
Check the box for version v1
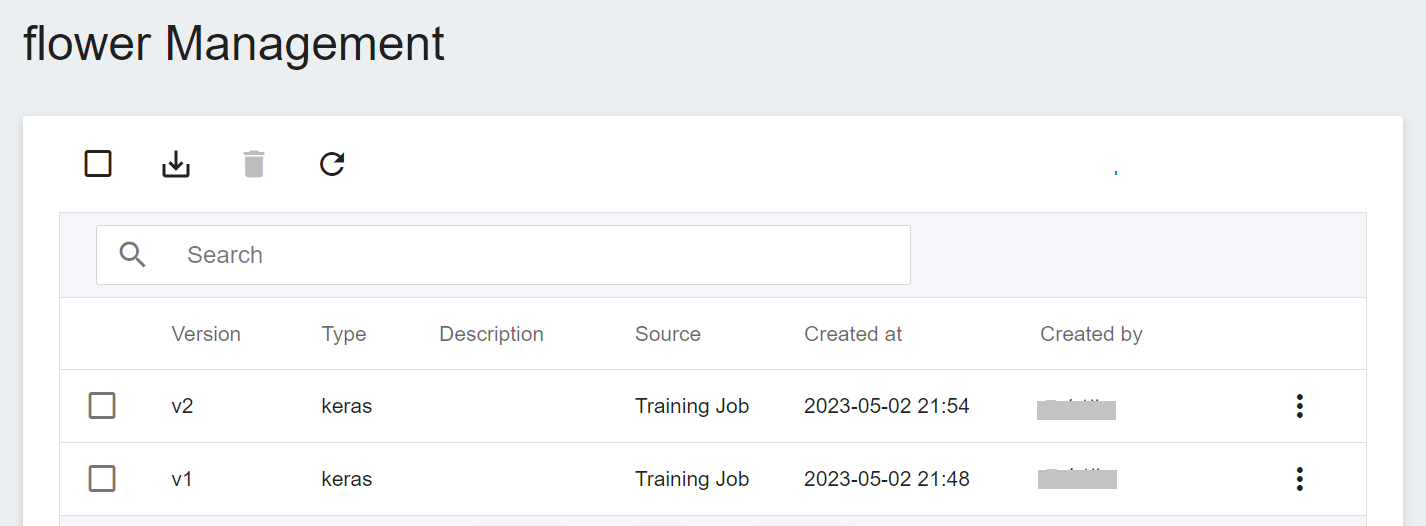click(102, 479)
